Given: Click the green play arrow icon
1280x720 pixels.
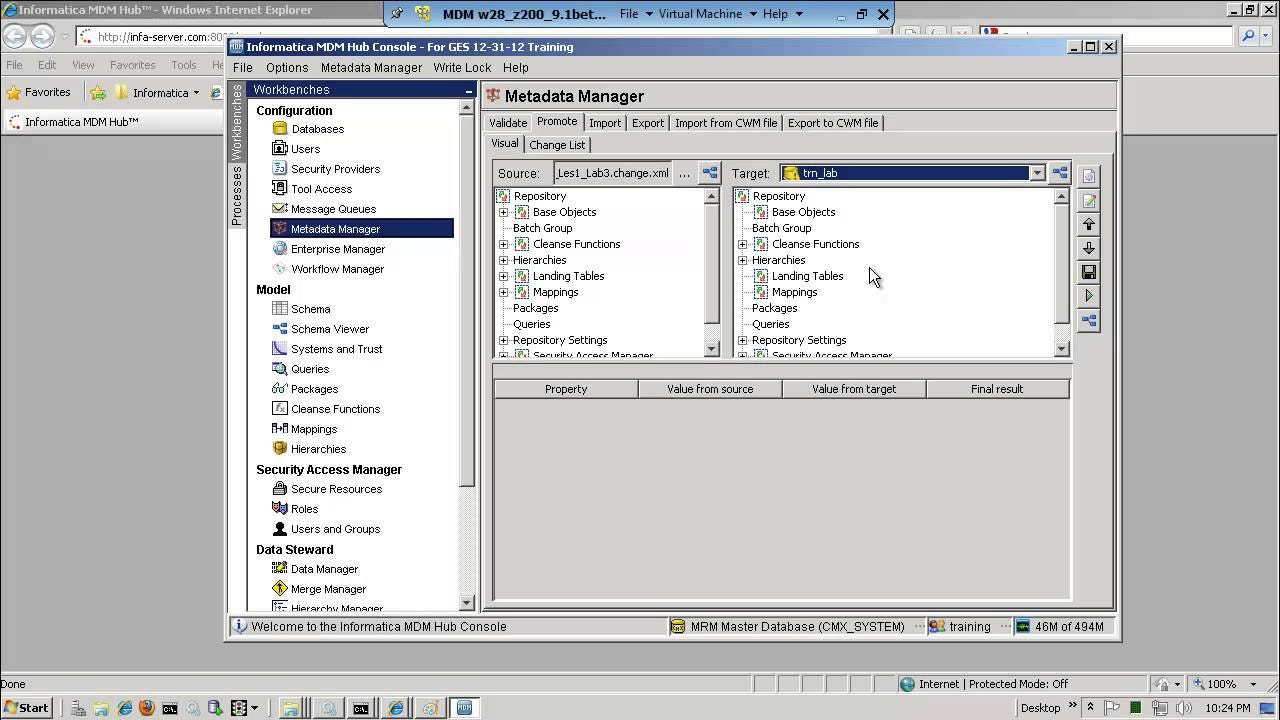Looking at the screenshot, I should click(x=1089, y=296).
